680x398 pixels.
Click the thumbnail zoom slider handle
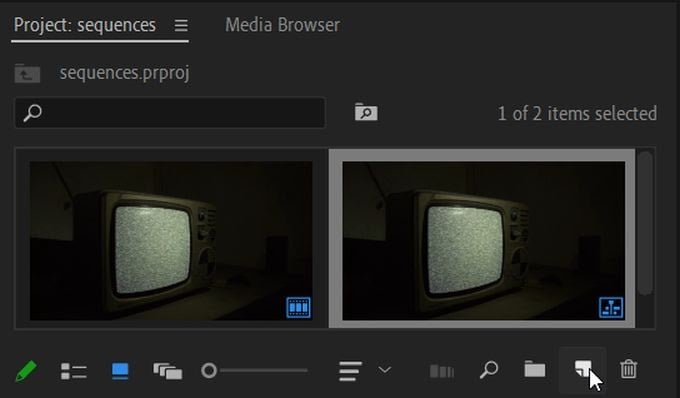[209, 371]
